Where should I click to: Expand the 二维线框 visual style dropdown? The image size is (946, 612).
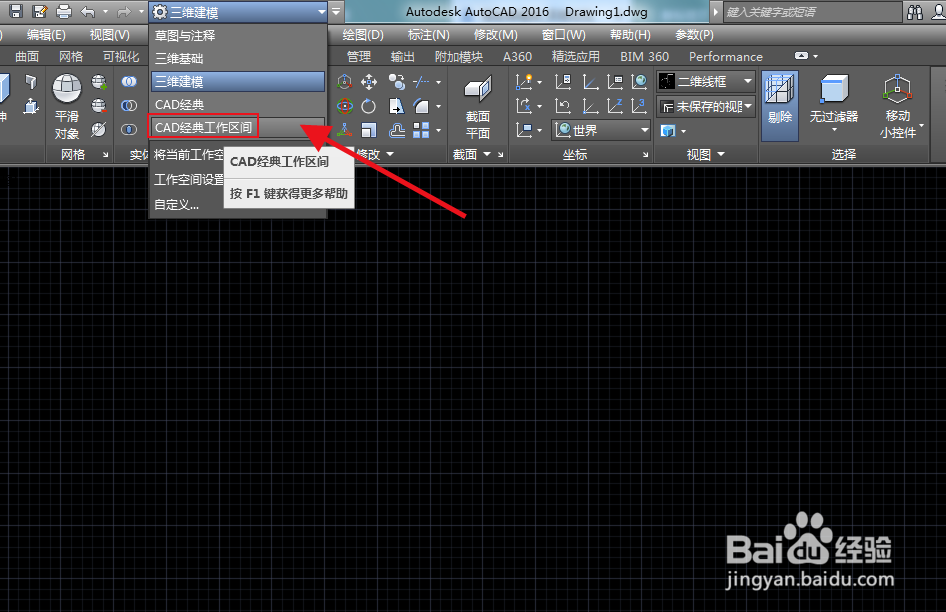(x=746, y=82)
